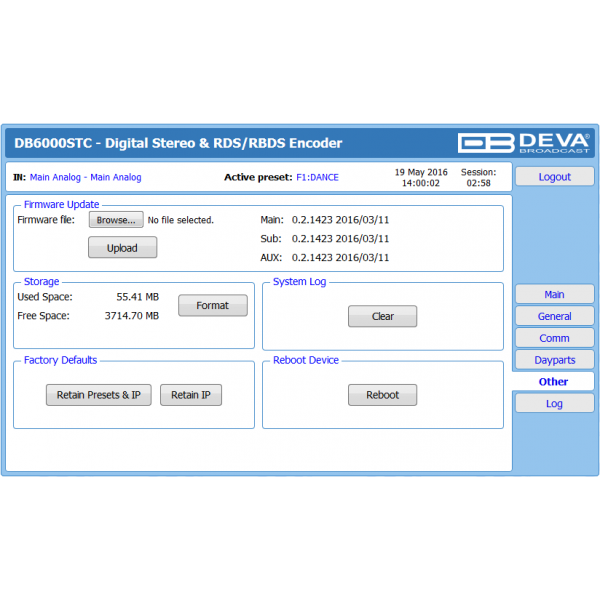The height and width of the screenshot is (600, 600).
Task: Go to the Dayparts tab
Action: [x=554, y=360]
